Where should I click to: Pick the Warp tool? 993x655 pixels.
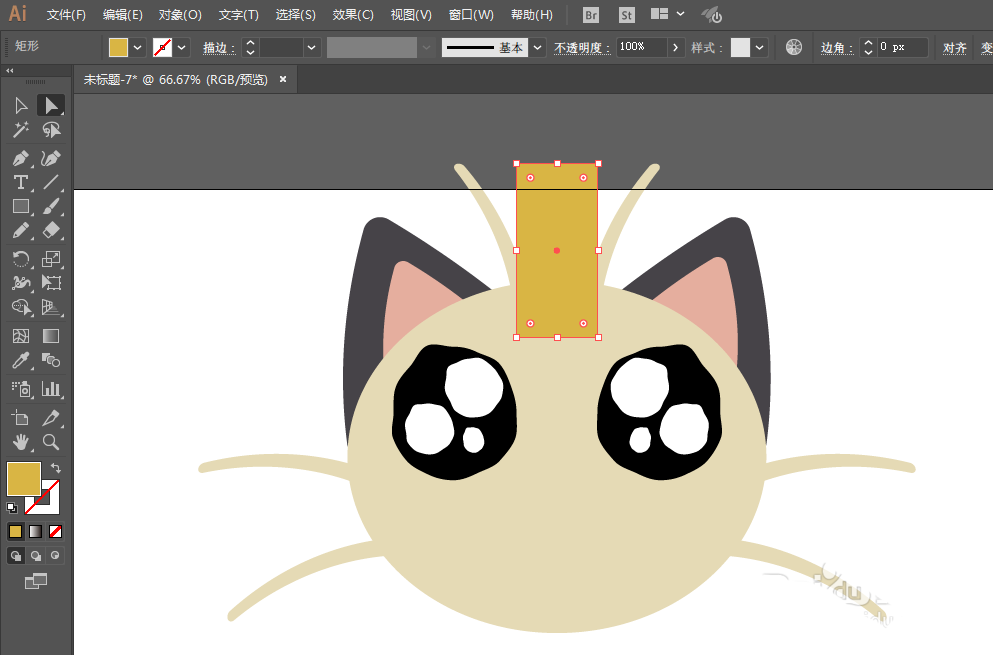[x=21, y=283]
